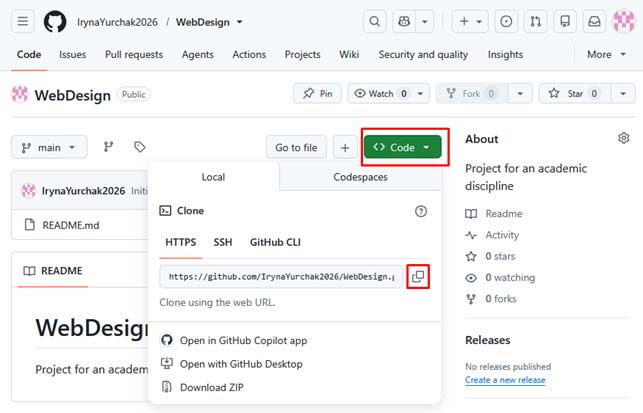Image resolution: width=643 pixels, height=413 pixels.
Task: Click the Readme link in About
Action: [504, 214]
